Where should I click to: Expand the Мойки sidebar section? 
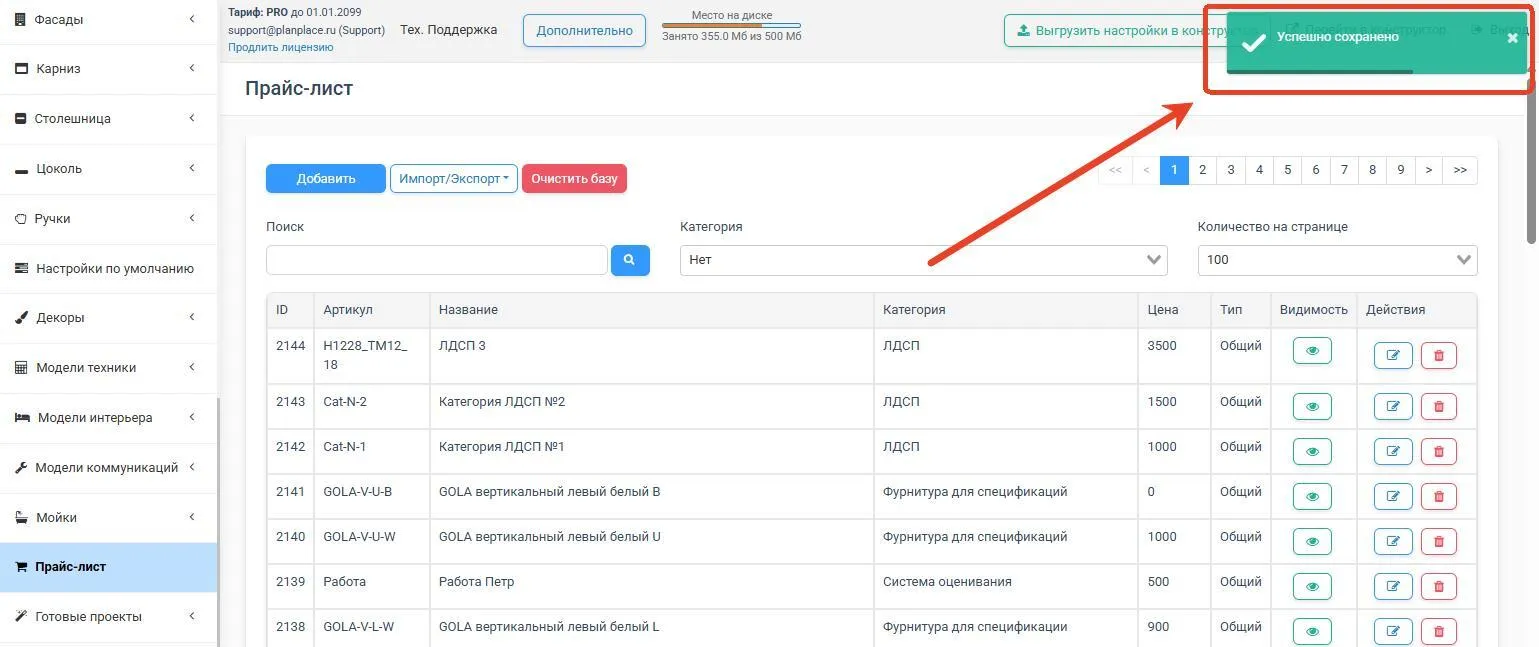pos(108,518)
